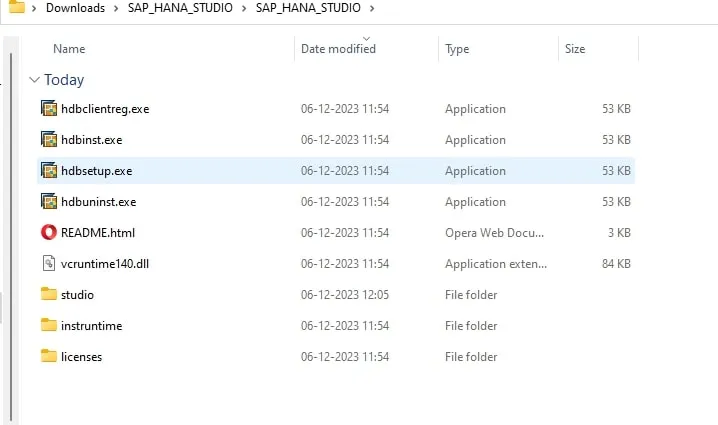Sort by Type column header
Screen dimensions: 718x425
tap(457, 49)
